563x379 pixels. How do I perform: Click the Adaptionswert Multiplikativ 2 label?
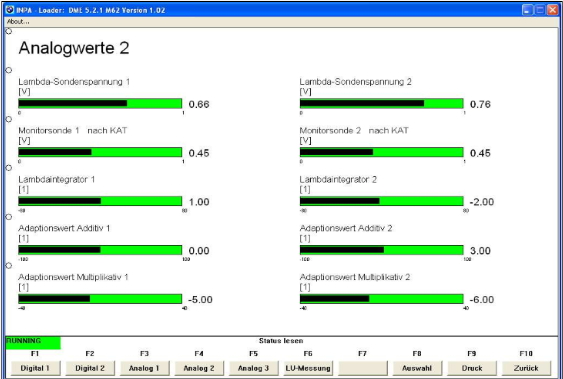point(355,277)
